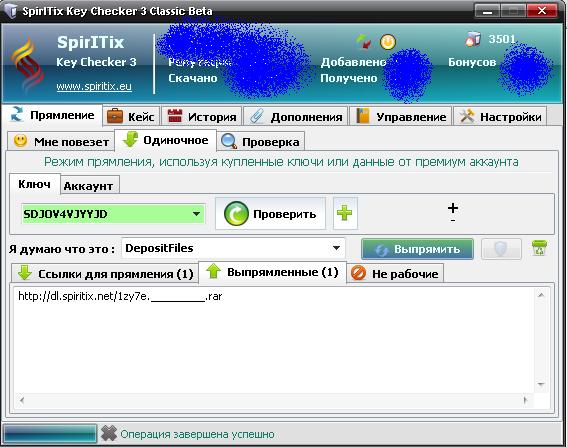
Task: Click the Скачано label
Action: 193,78
